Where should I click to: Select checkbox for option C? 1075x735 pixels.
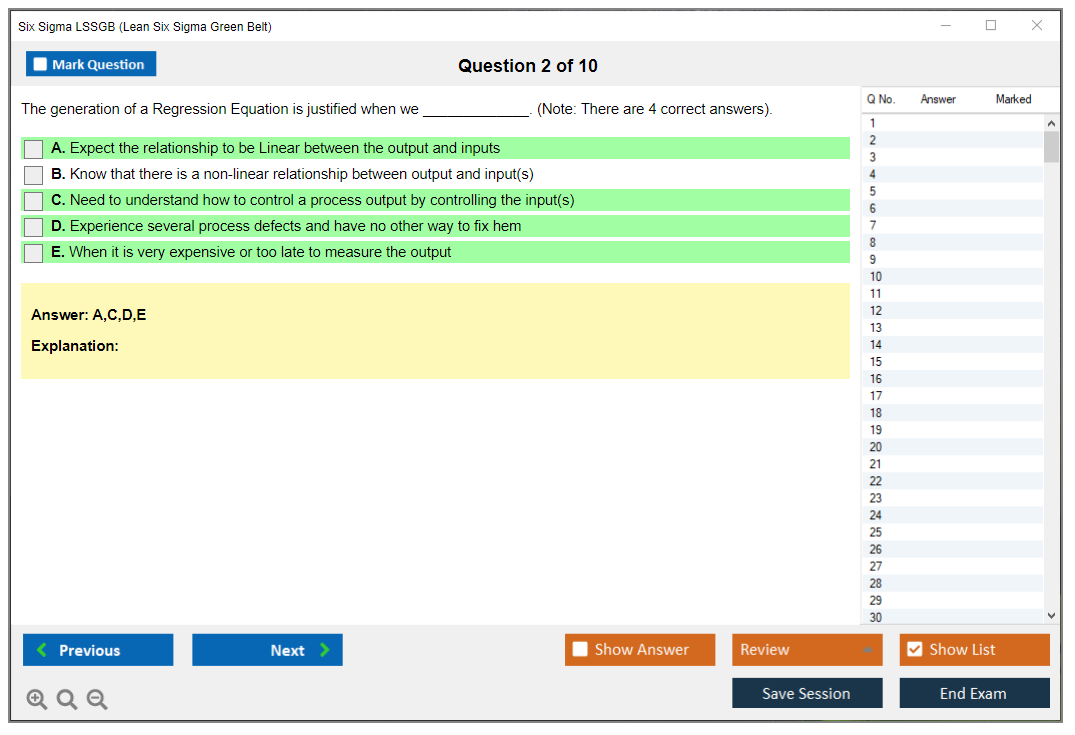coord(33,201)
